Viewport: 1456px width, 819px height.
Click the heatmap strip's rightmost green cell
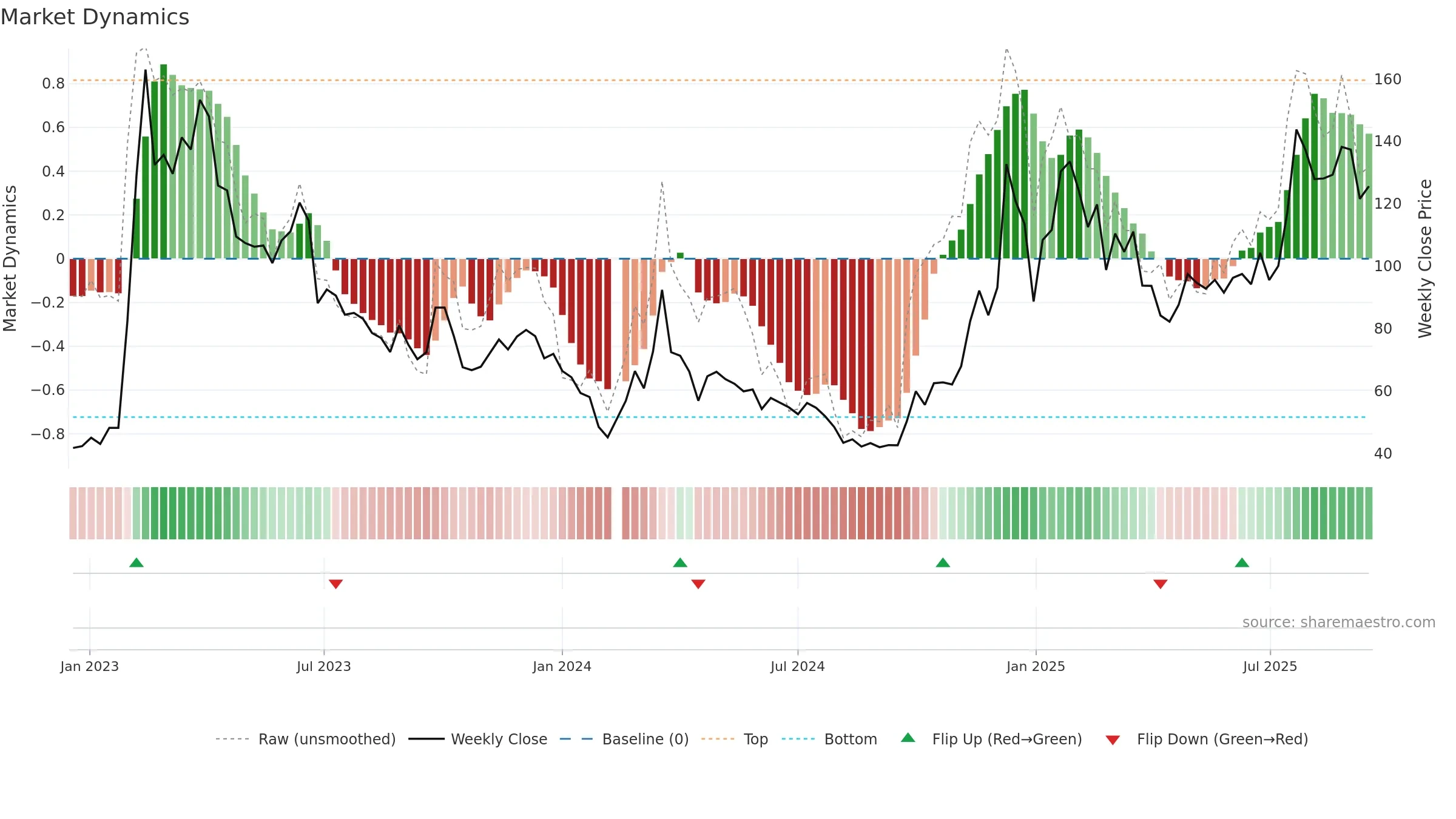click(1369, 513)
